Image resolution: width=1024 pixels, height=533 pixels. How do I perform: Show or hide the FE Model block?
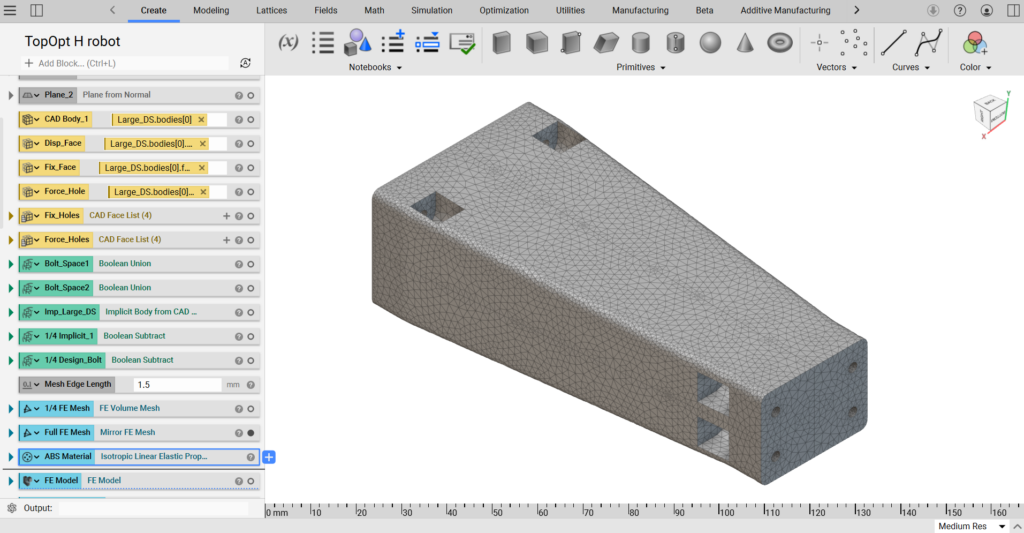[251, 481]
